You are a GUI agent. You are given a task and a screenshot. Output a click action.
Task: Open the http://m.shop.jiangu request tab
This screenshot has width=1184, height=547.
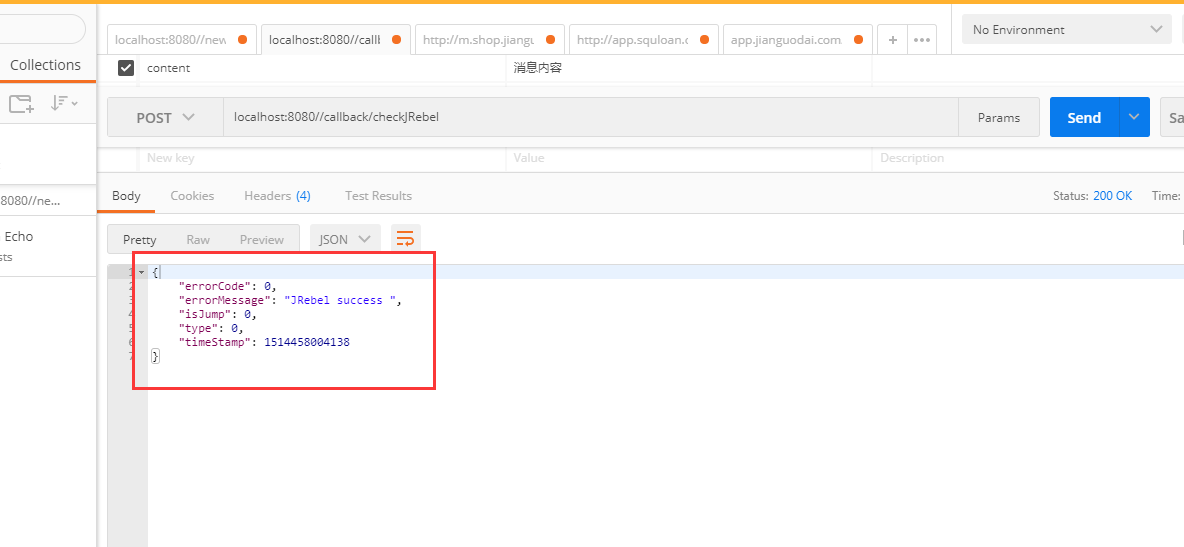pyautogui.click(x=489, y=40)
